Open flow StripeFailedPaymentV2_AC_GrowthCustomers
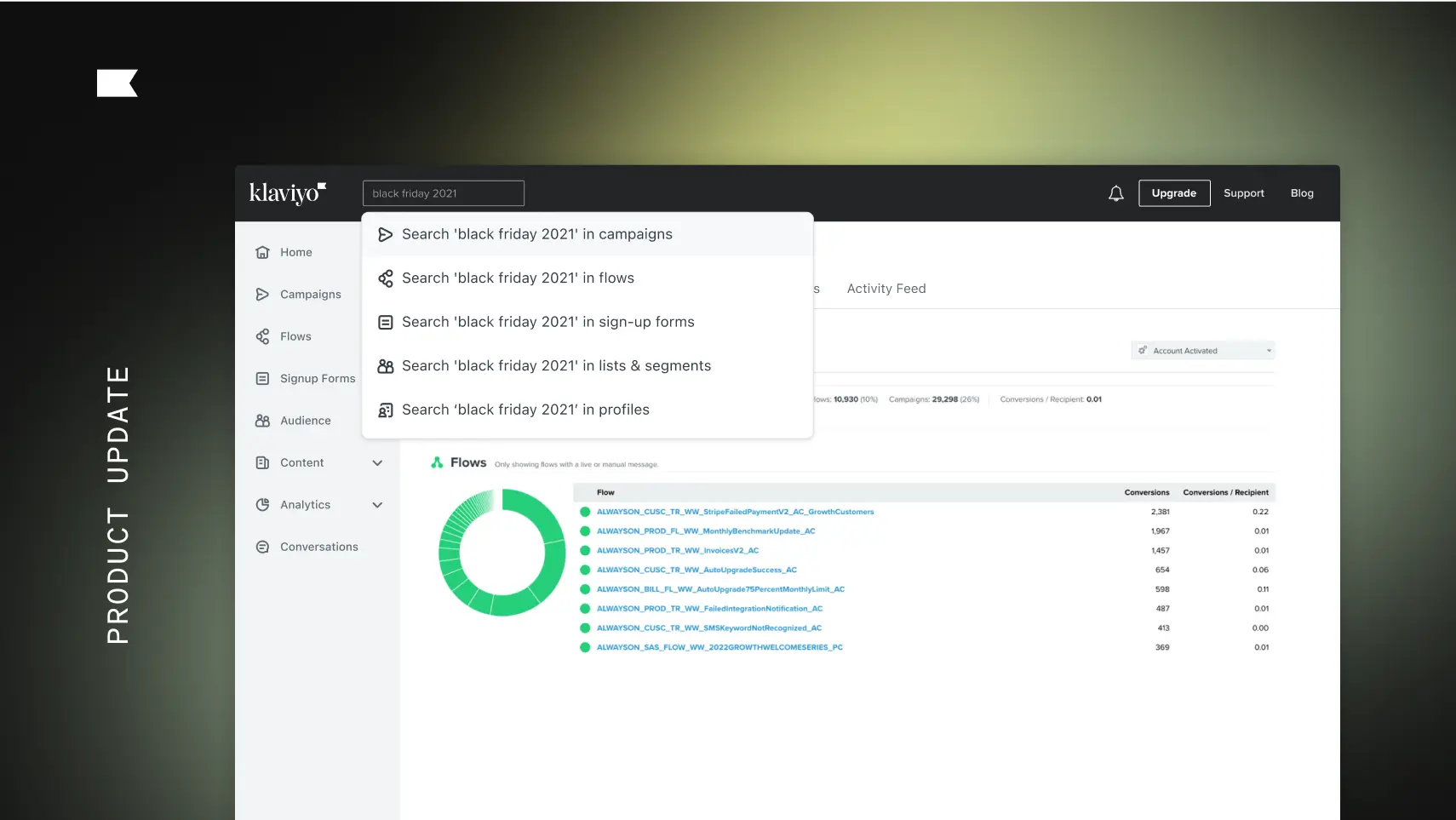The height and width of the screenshot is (820, 1456). coord(736,512)
